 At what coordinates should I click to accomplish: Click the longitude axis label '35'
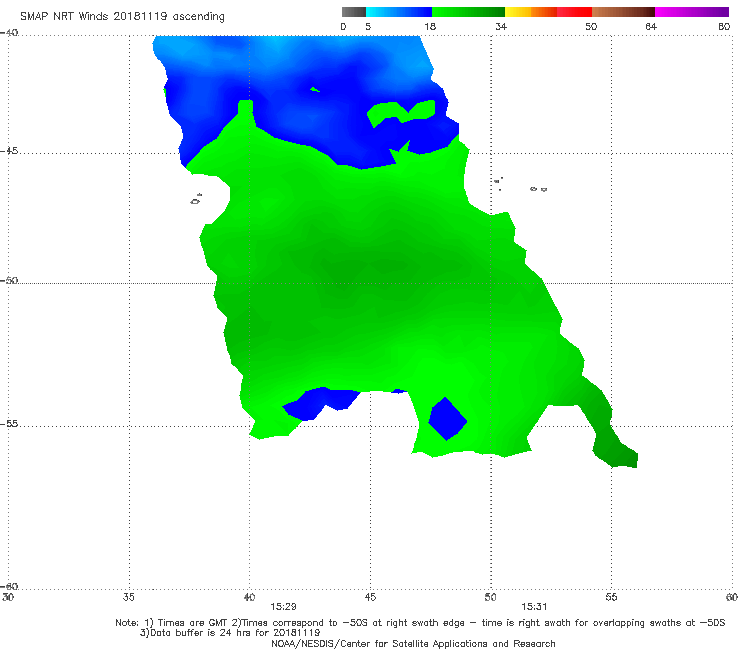(128, 598)
